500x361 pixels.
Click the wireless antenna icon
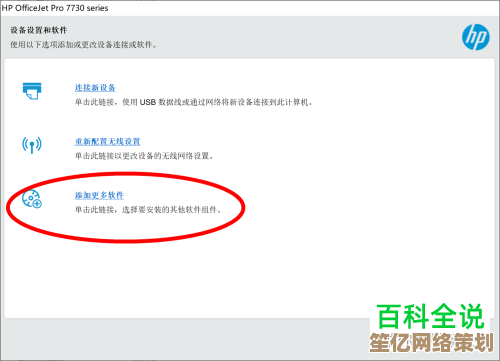coord(32,145)
